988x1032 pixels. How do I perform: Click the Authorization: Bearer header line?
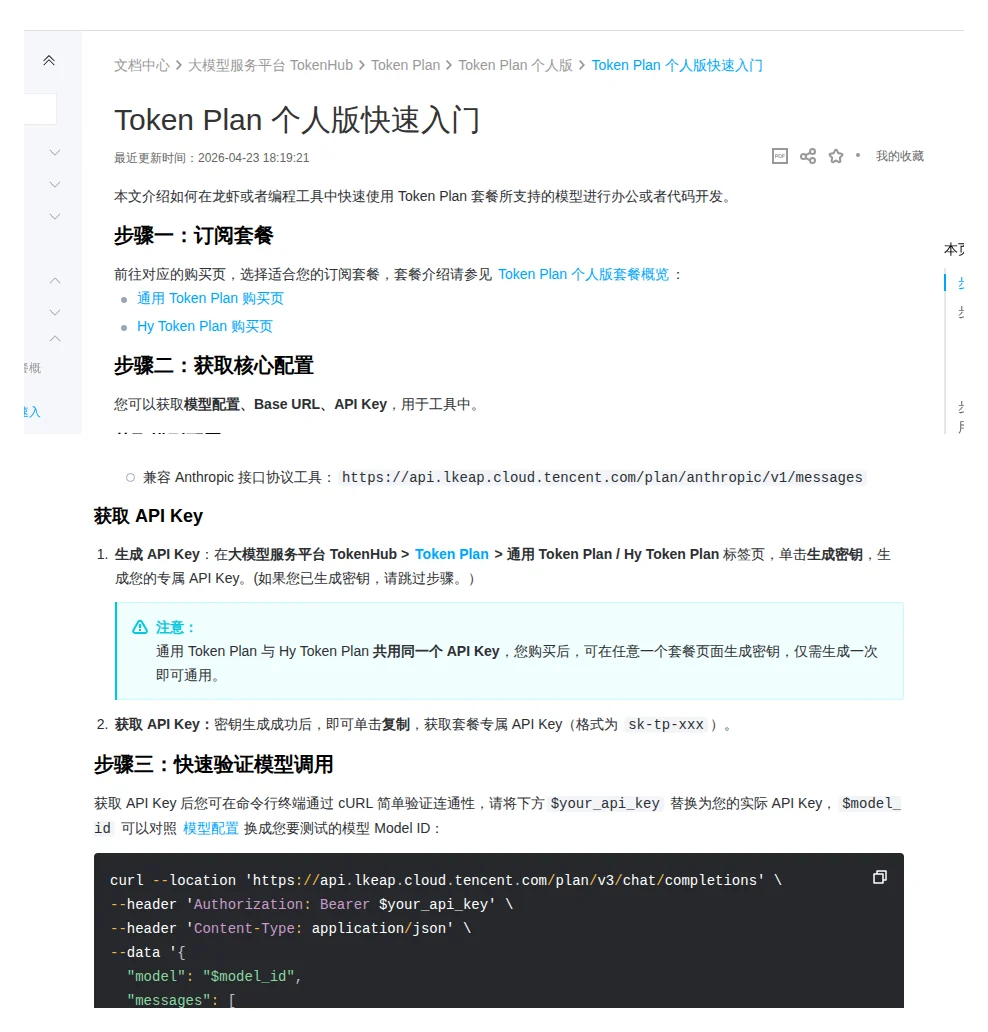tap(311, 904)
